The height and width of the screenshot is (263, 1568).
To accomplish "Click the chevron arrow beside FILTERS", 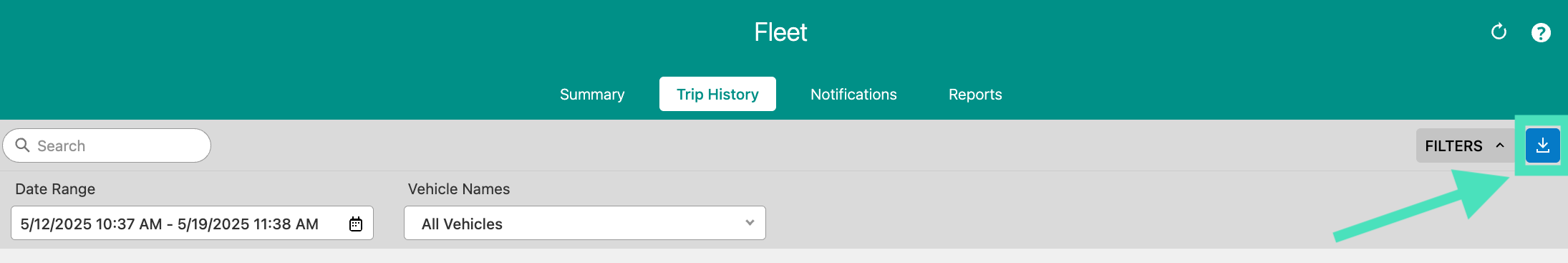I will [1500, 145].
